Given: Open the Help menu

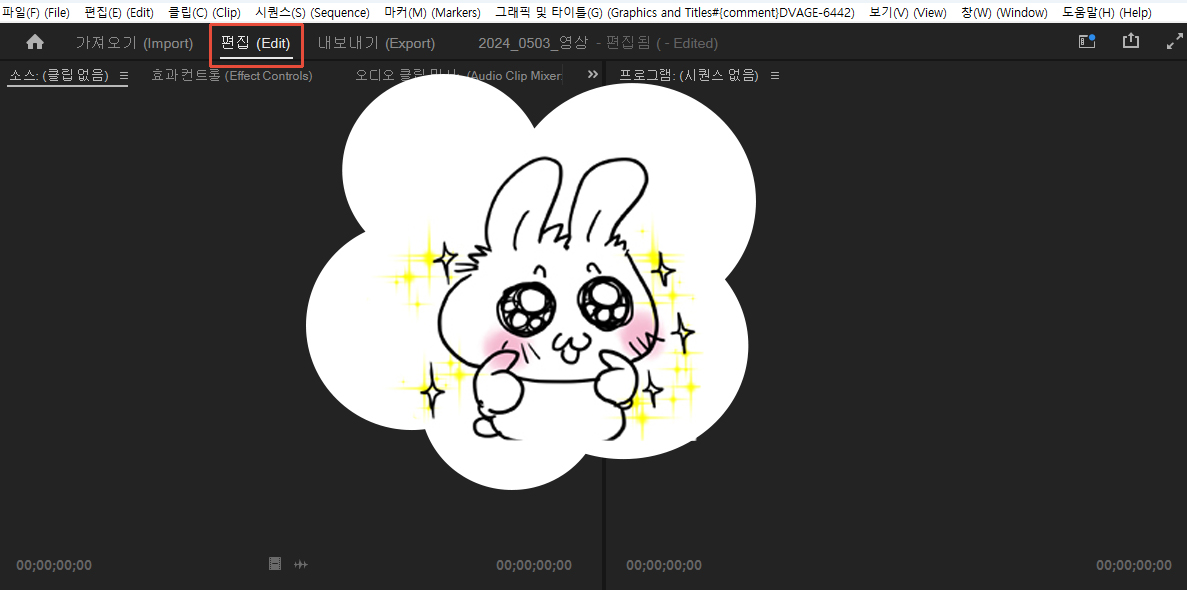Looking at the screenshot, I should (1108, 13).
